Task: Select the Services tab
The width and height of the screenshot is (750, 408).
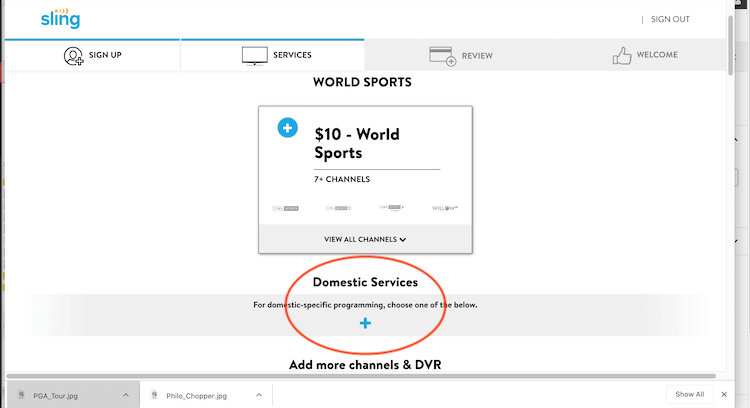Action: pos(273,55)
